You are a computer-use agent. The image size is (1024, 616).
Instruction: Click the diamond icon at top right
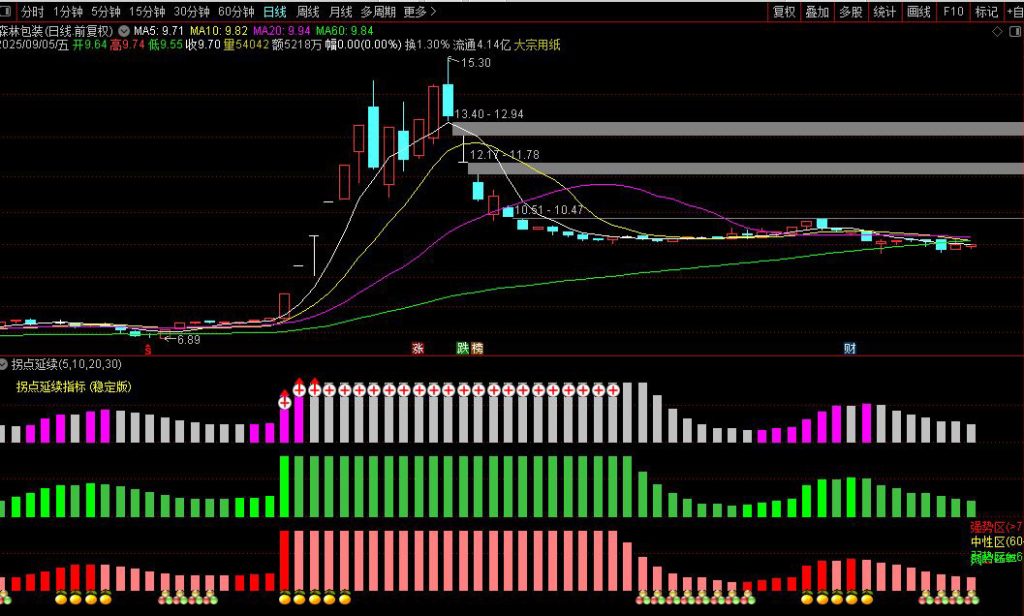[x=996, y=32]
